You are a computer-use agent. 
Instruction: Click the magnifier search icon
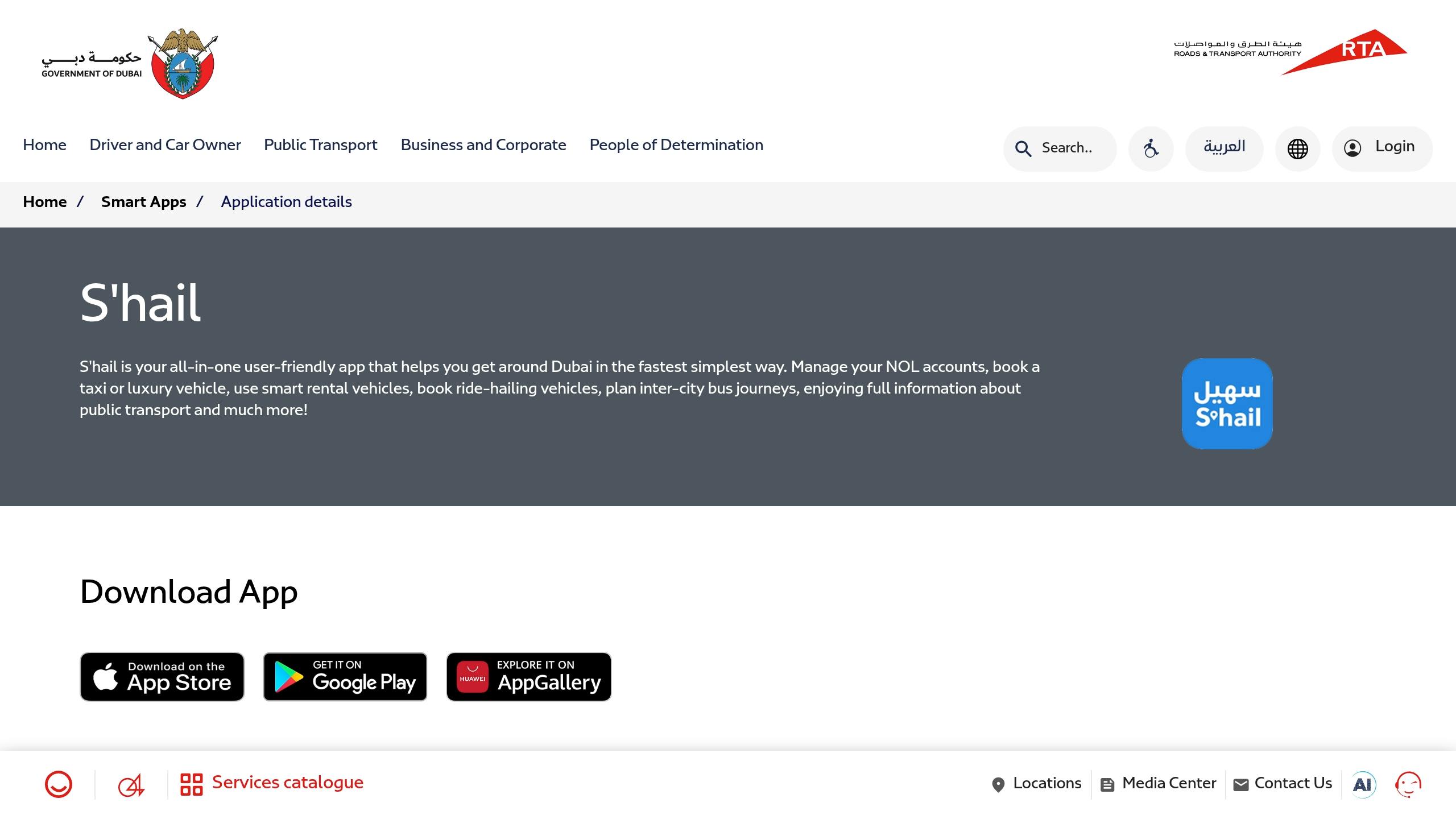click(x=1023, y=149)
